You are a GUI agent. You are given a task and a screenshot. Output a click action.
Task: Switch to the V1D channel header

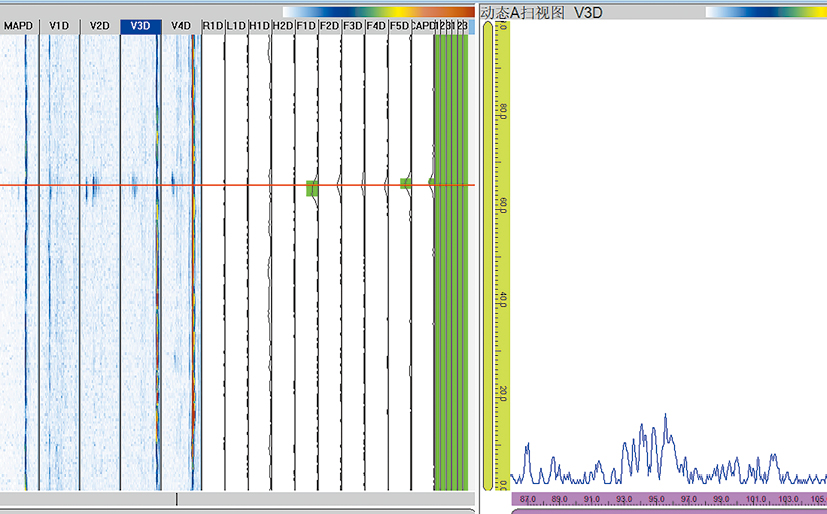pyautogui.click(x=59, y=26)
